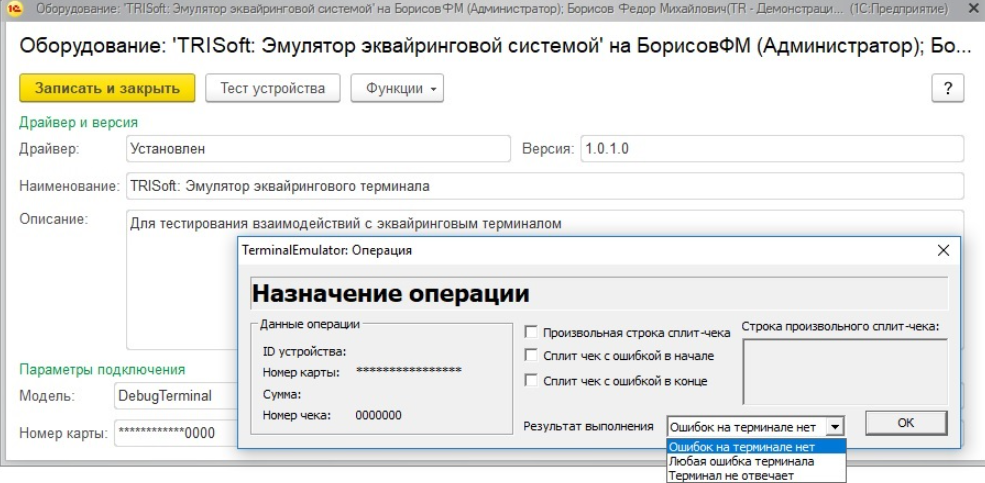Open help with the '?' button
The width and height of the screenshot is (985, 483).
pyautogui.click(x=947, y=88)
